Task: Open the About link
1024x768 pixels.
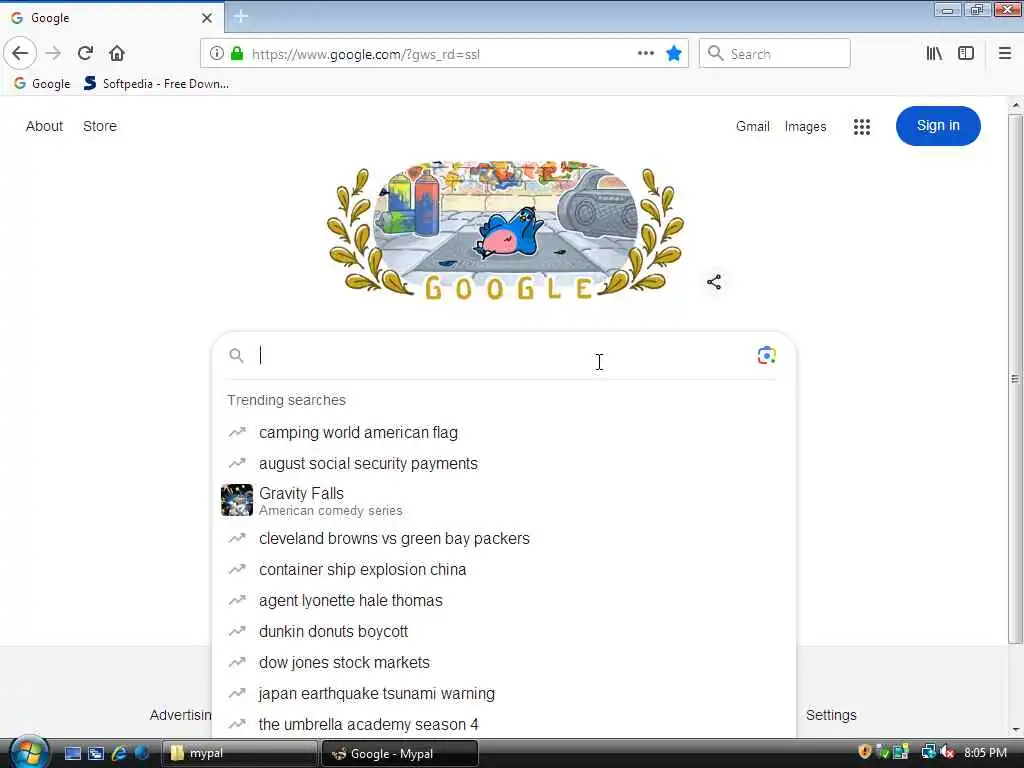Action: click(44, 126)
